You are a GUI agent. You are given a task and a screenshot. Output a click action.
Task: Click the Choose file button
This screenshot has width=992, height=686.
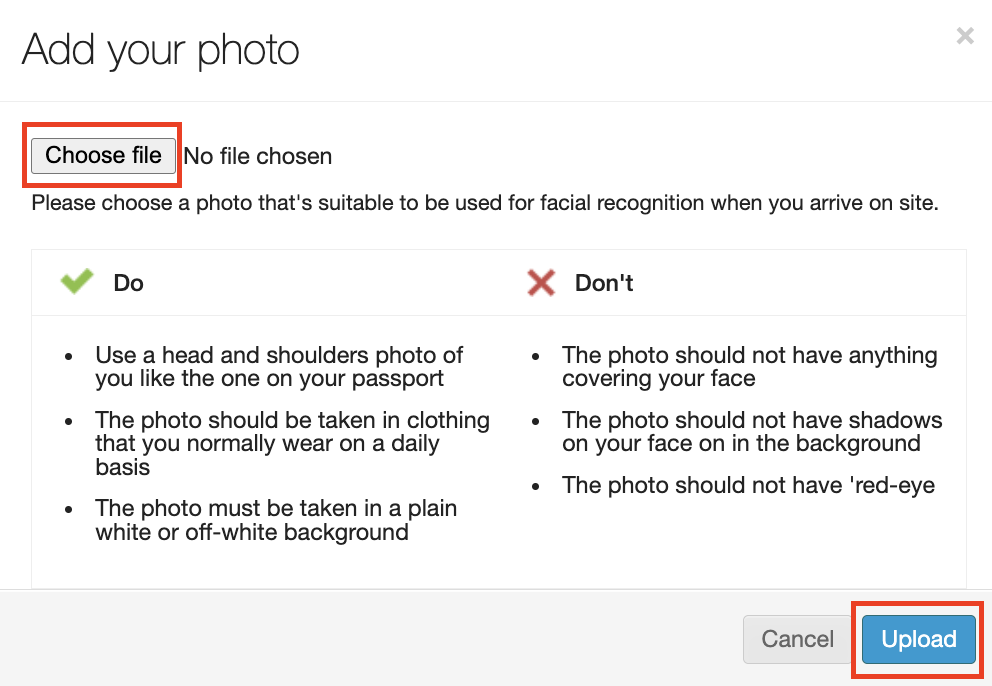pyautogui.click(x=103, y=156)
